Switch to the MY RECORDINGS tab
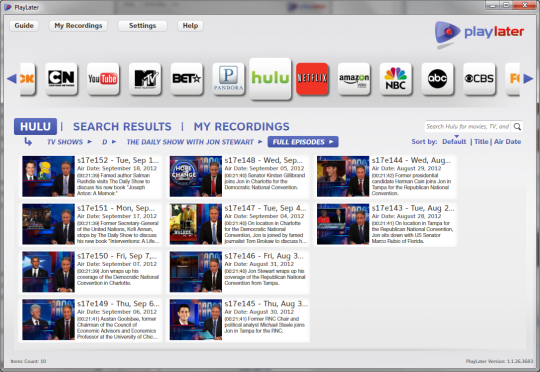This screenshot has height=372, width=540. click(241, 126)
